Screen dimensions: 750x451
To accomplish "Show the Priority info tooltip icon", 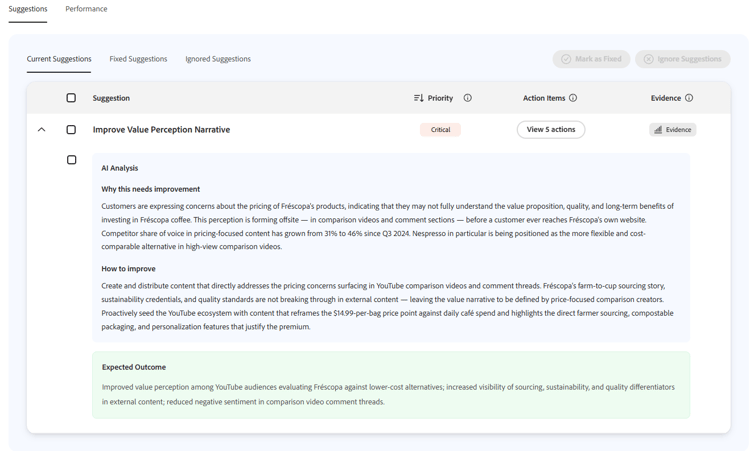I will click(x=467, y=98).
